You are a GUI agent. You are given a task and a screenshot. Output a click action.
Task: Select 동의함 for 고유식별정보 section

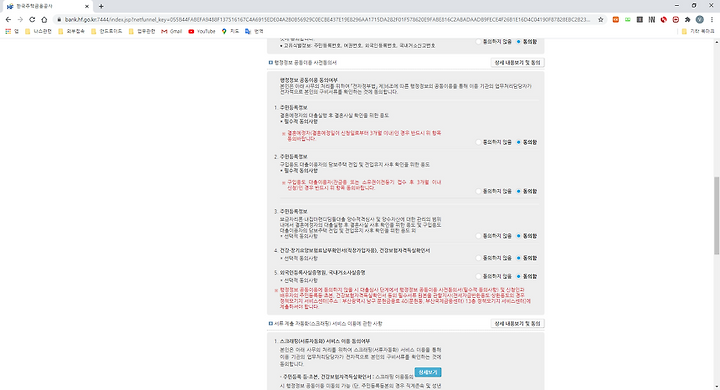tap(518, 42)
